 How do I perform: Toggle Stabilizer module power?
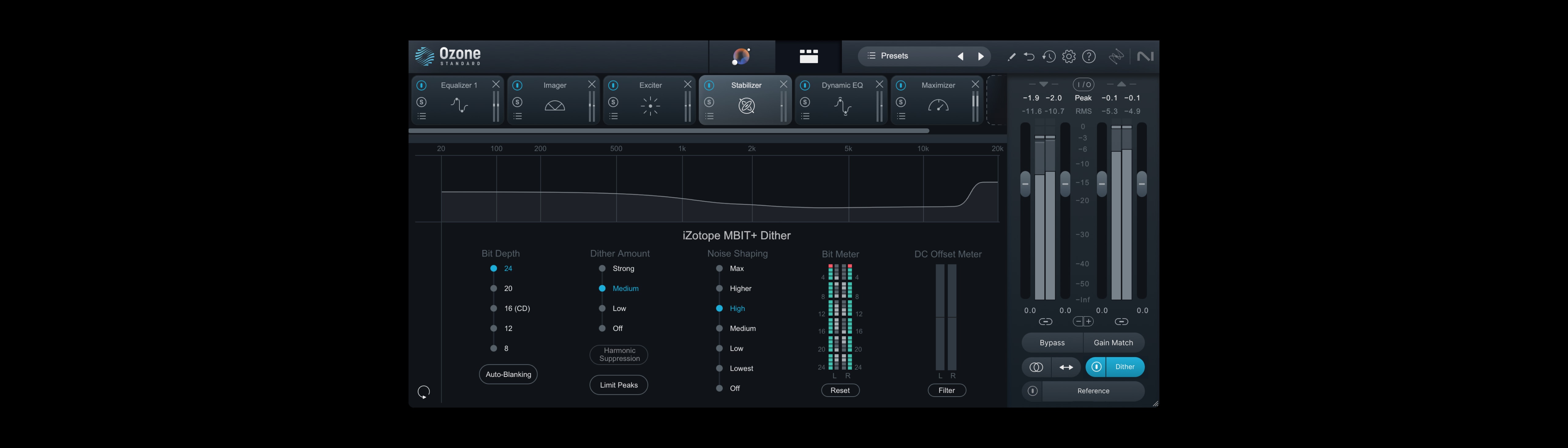pyautogui.click(x=709, y=85)
